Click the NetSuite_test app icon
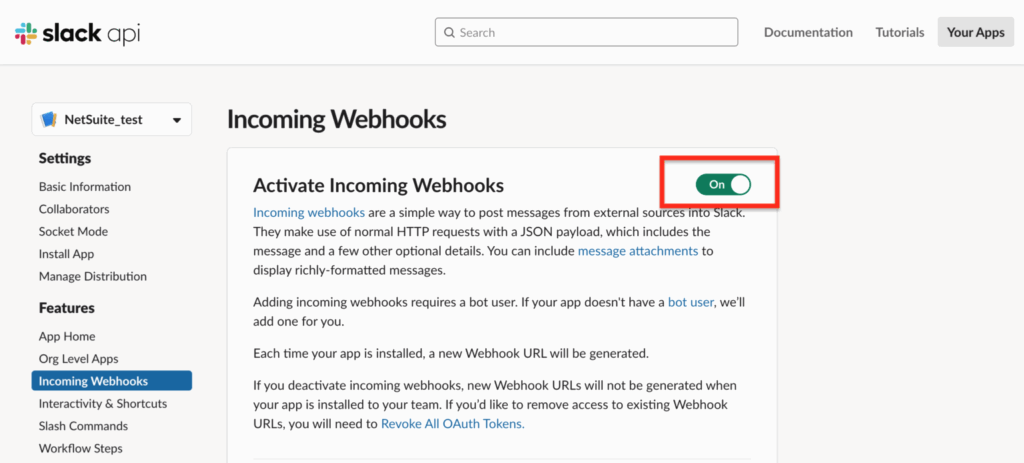Image resolution: width=1024 pixels, height=463 pixels. pyautogui.click(x=49, y=120)
